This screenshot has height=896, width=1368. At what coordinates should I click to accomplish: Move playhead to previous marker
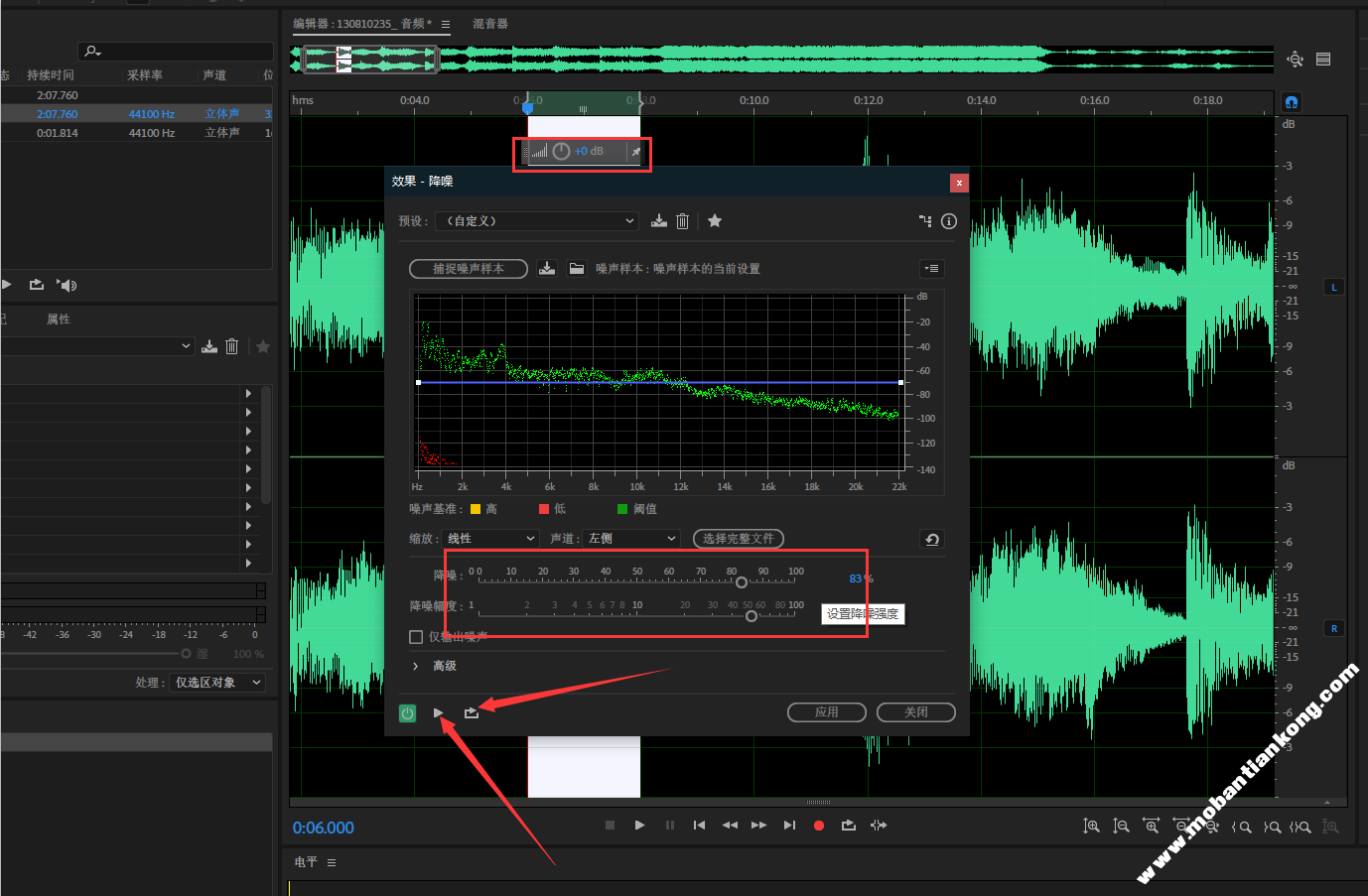pyautogui.click(x=699, y=825)
